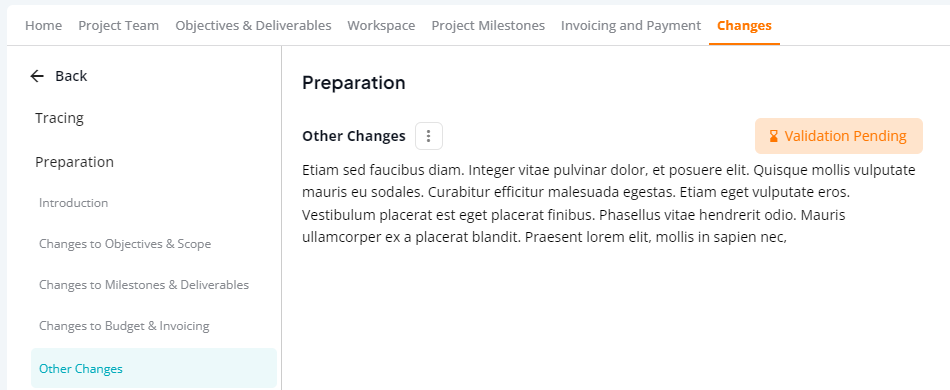Open Changes to Objectives & Scope
Screen dimensions: 950x390
[x=125, y=244]
